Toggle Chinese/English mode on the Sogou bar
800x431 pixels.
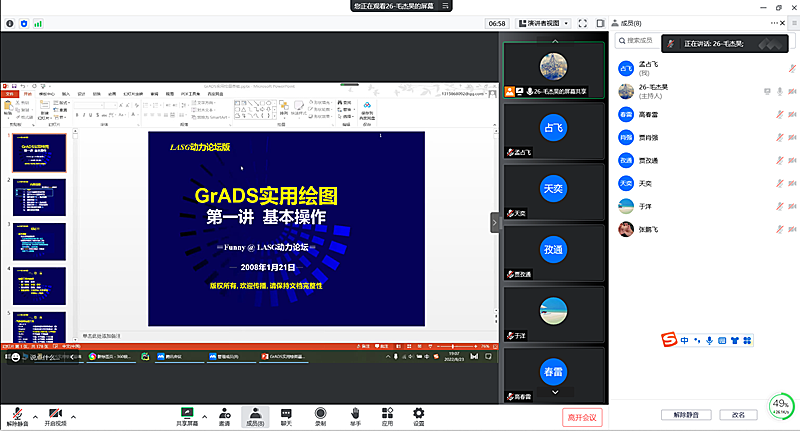click(x=684, y=341)
